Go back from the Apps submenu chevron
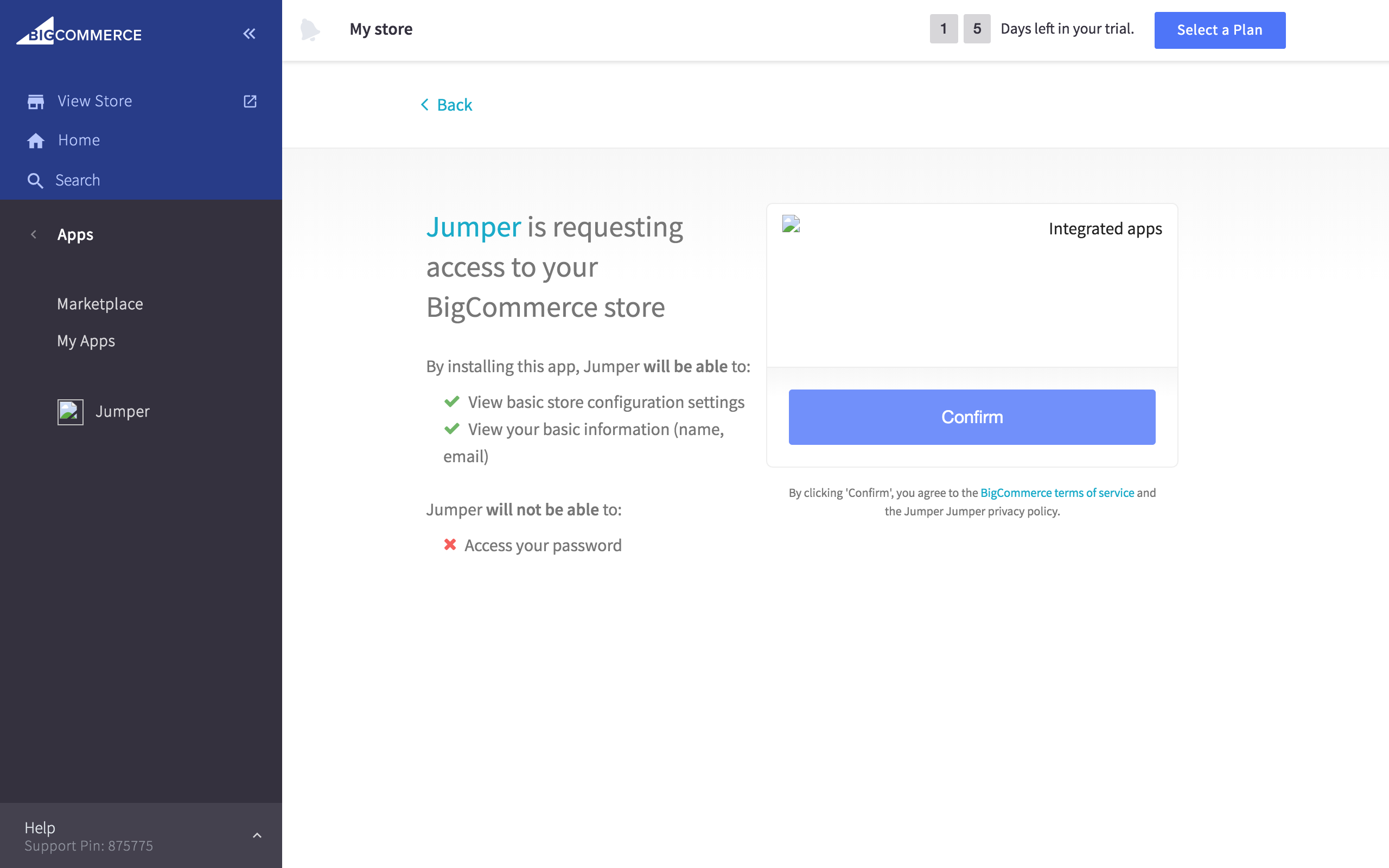Viewport: 1389px width, 868px height. (34, 234)
